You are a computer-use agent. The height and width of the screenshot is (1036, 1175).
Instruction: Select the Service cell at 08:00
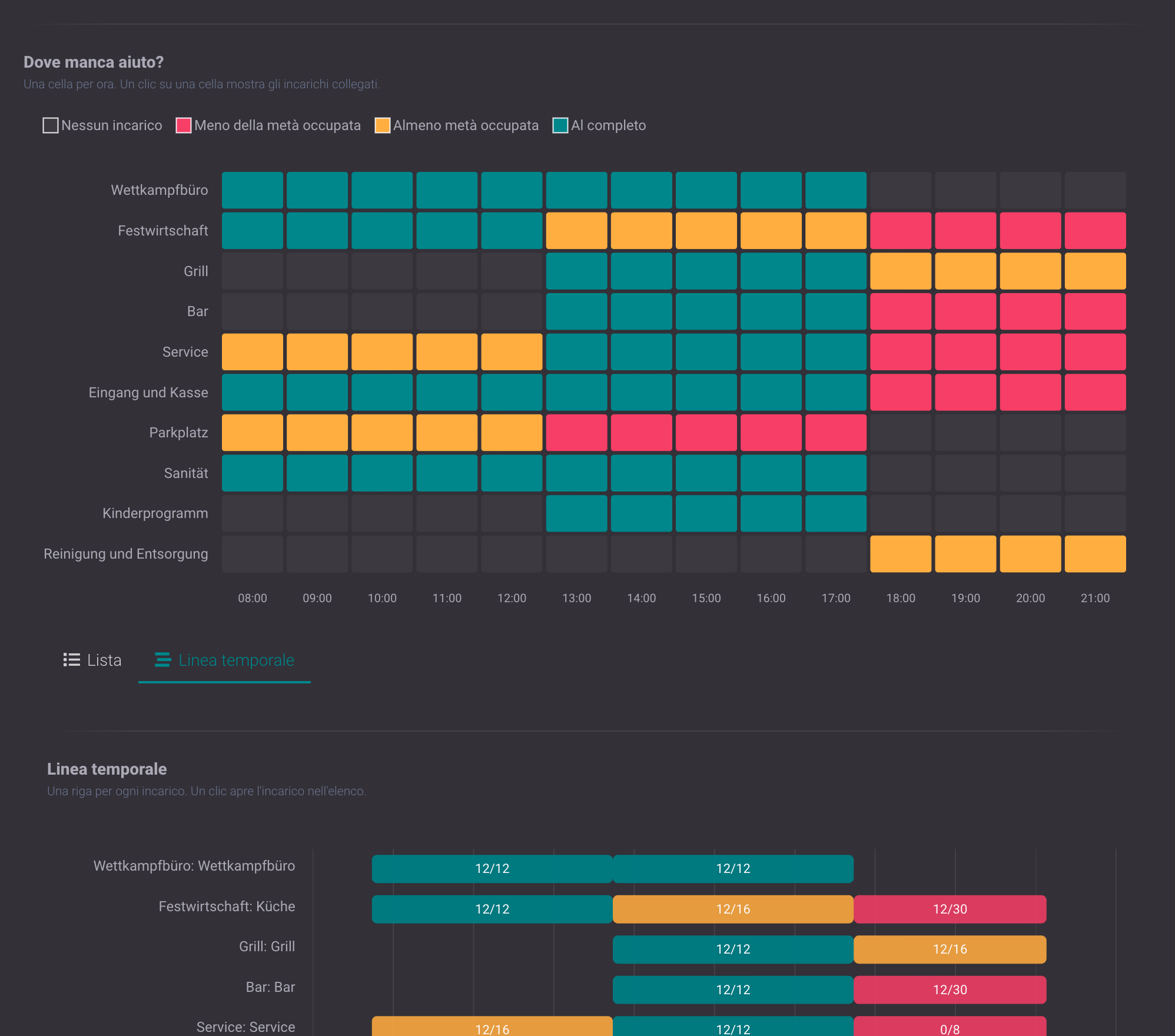[253, 352]
